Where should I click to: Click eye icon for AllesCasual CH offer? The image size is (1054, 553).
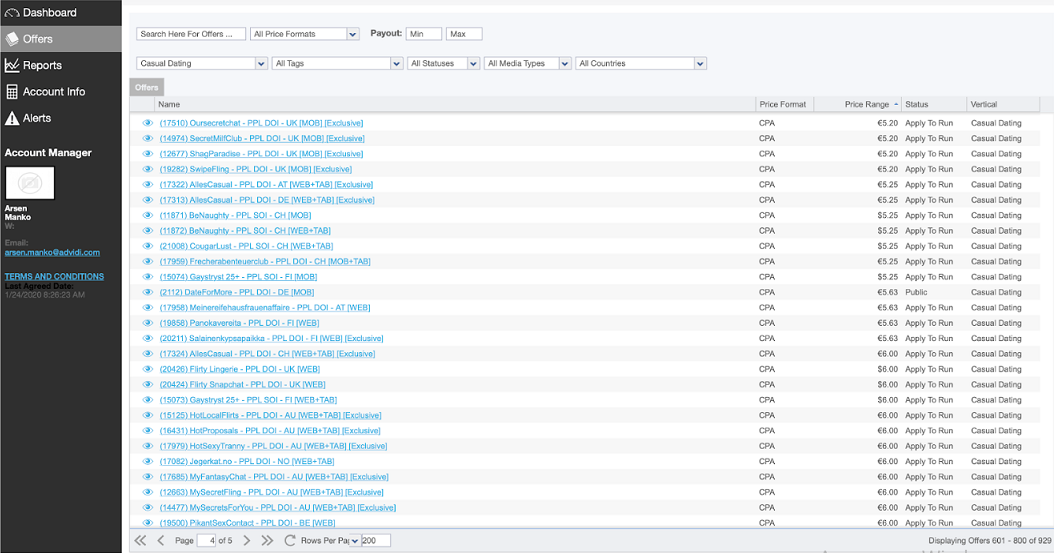point(147,353)
